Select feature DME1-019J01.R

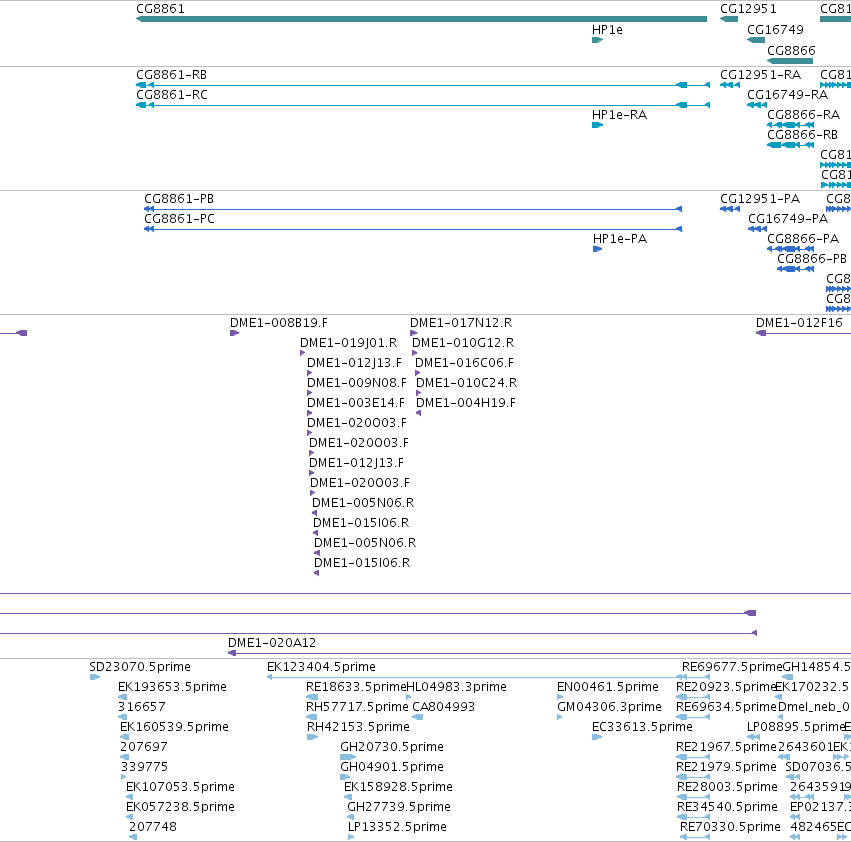[348, 343]
